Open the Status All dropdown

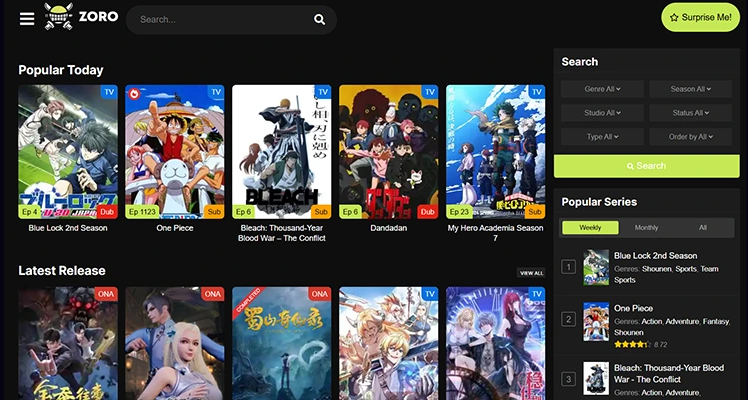[x=690, y=113]
